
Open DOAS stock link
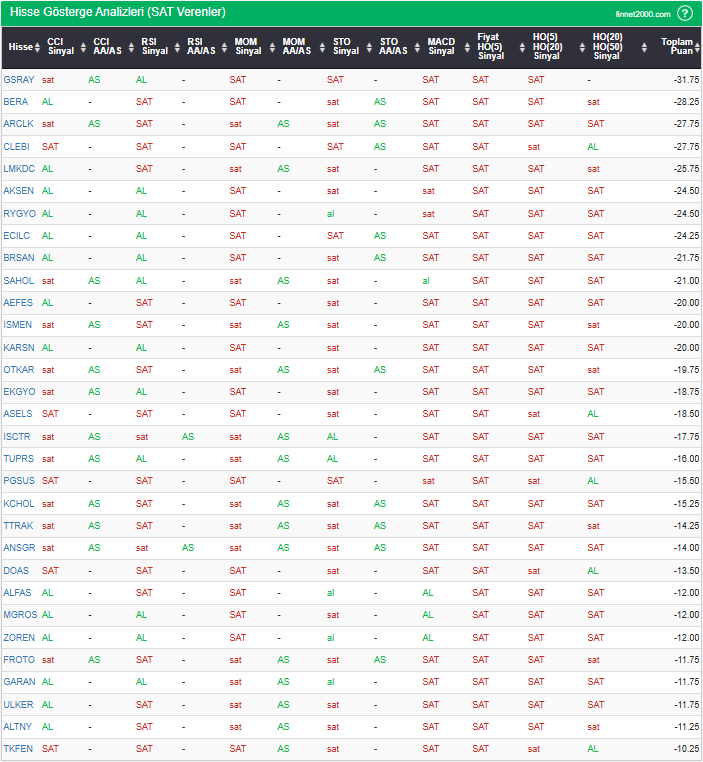[x=16, y=571]
